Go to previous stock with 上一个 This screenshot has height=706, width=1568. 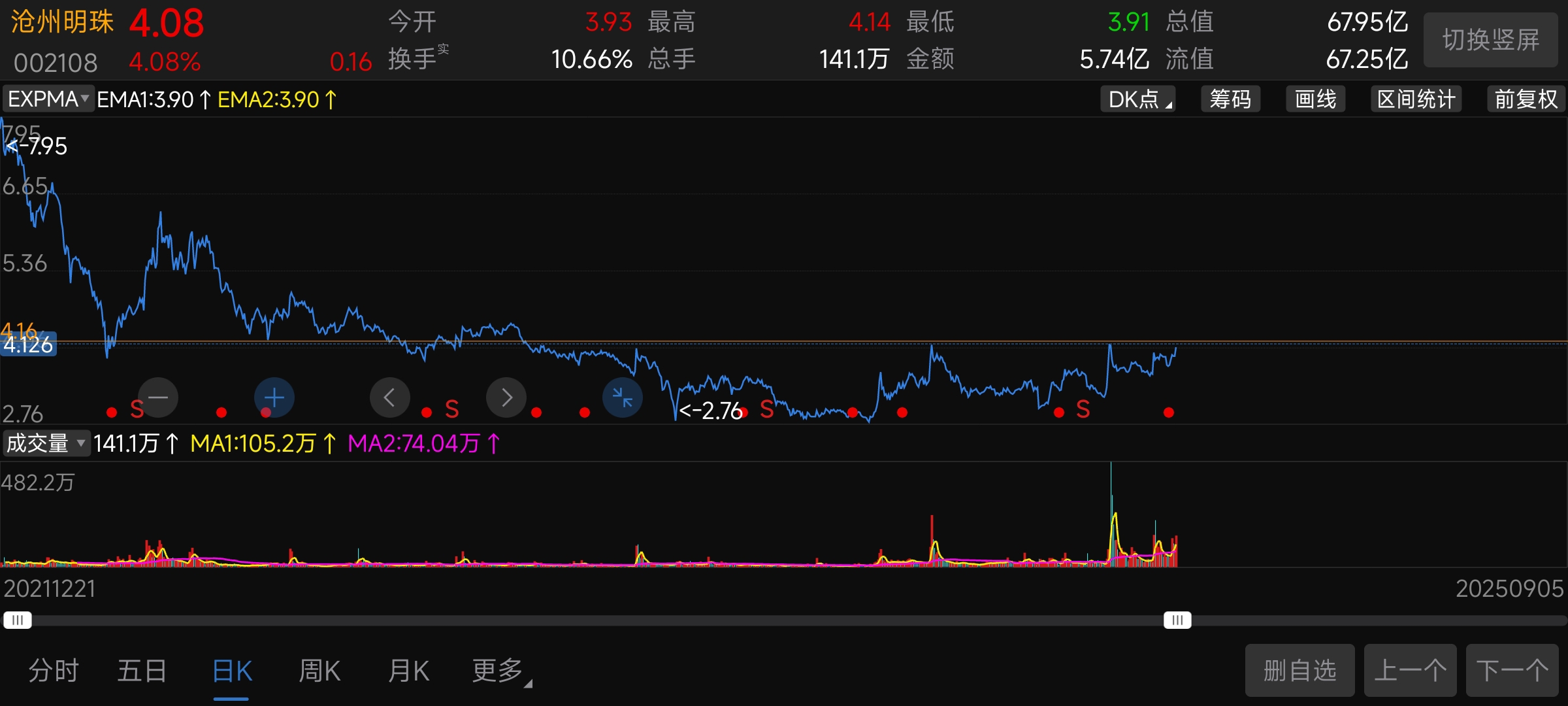click(x=1411, y=671)
